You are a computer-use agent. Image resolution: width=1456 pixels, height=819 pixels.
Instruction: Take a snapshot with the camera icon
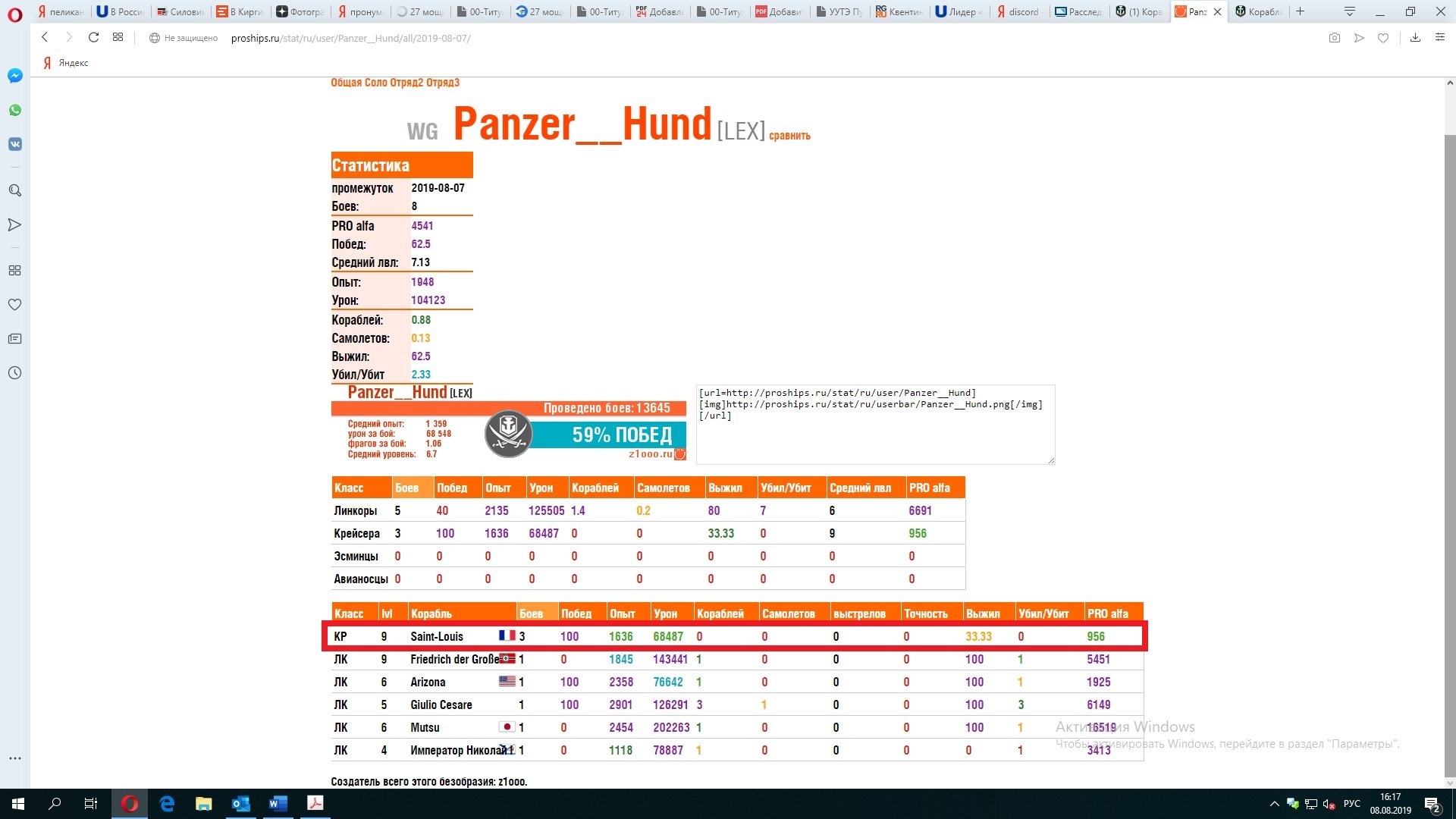(1335, 38)
